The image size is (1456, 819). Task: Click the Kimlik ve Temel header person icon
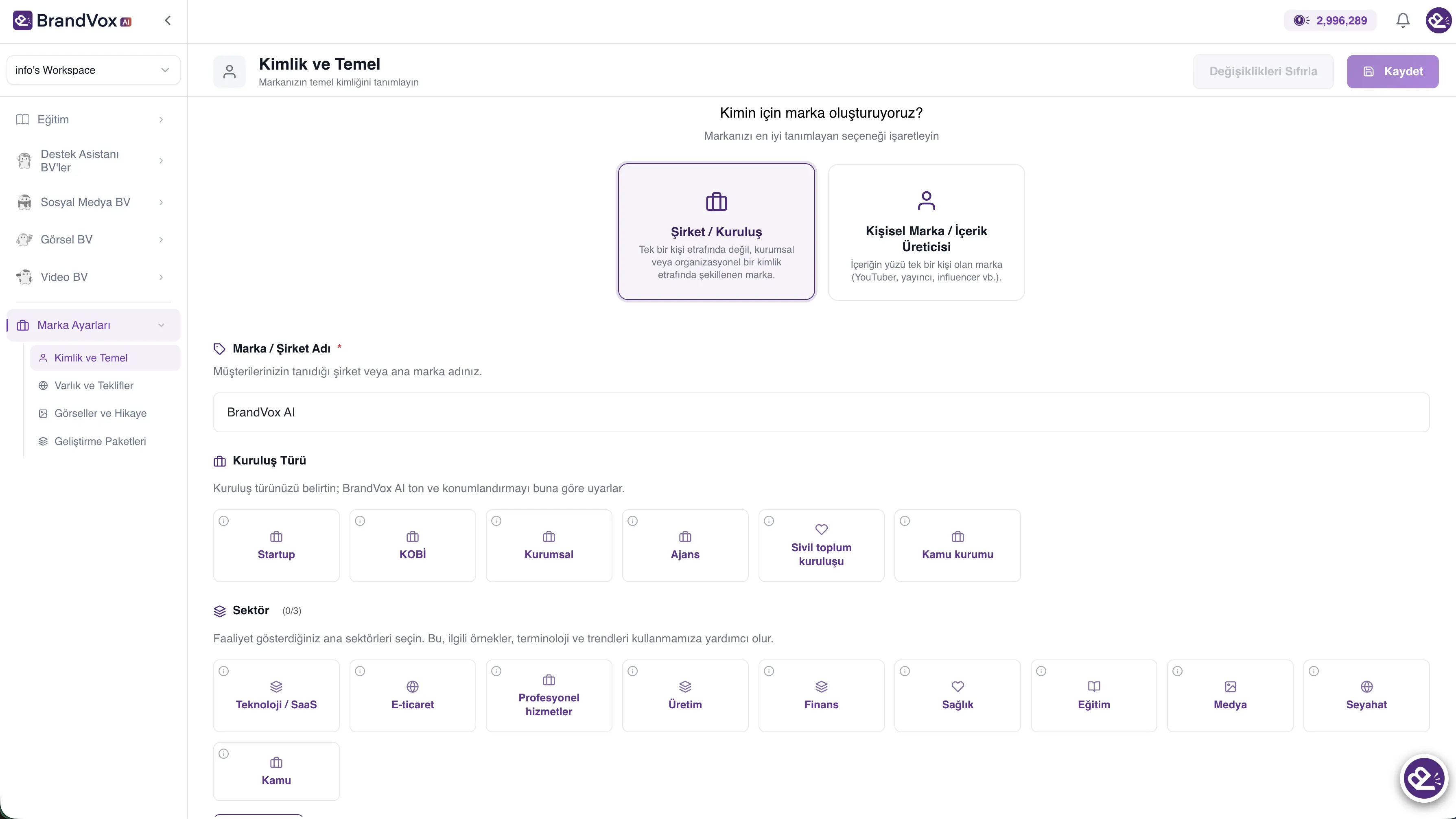230,71
